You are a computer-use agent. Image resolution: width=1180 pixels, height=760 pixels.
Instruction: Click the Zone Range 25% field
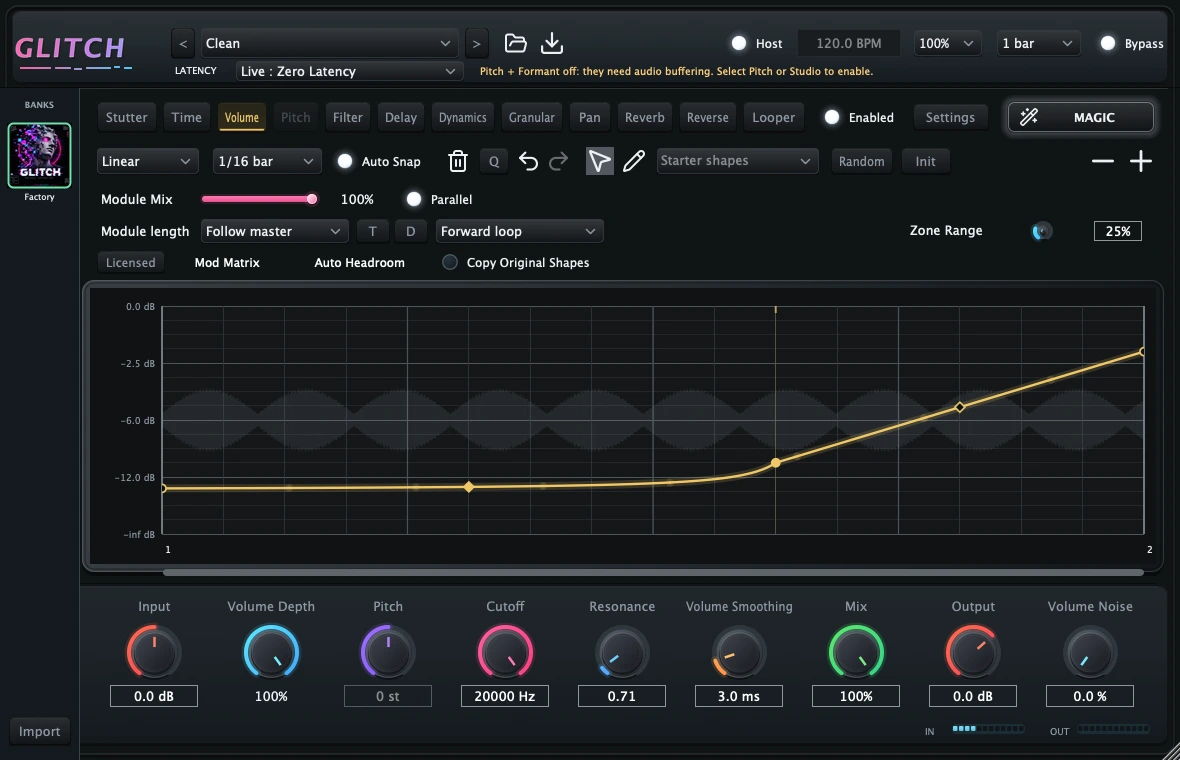coord(1118,231)
